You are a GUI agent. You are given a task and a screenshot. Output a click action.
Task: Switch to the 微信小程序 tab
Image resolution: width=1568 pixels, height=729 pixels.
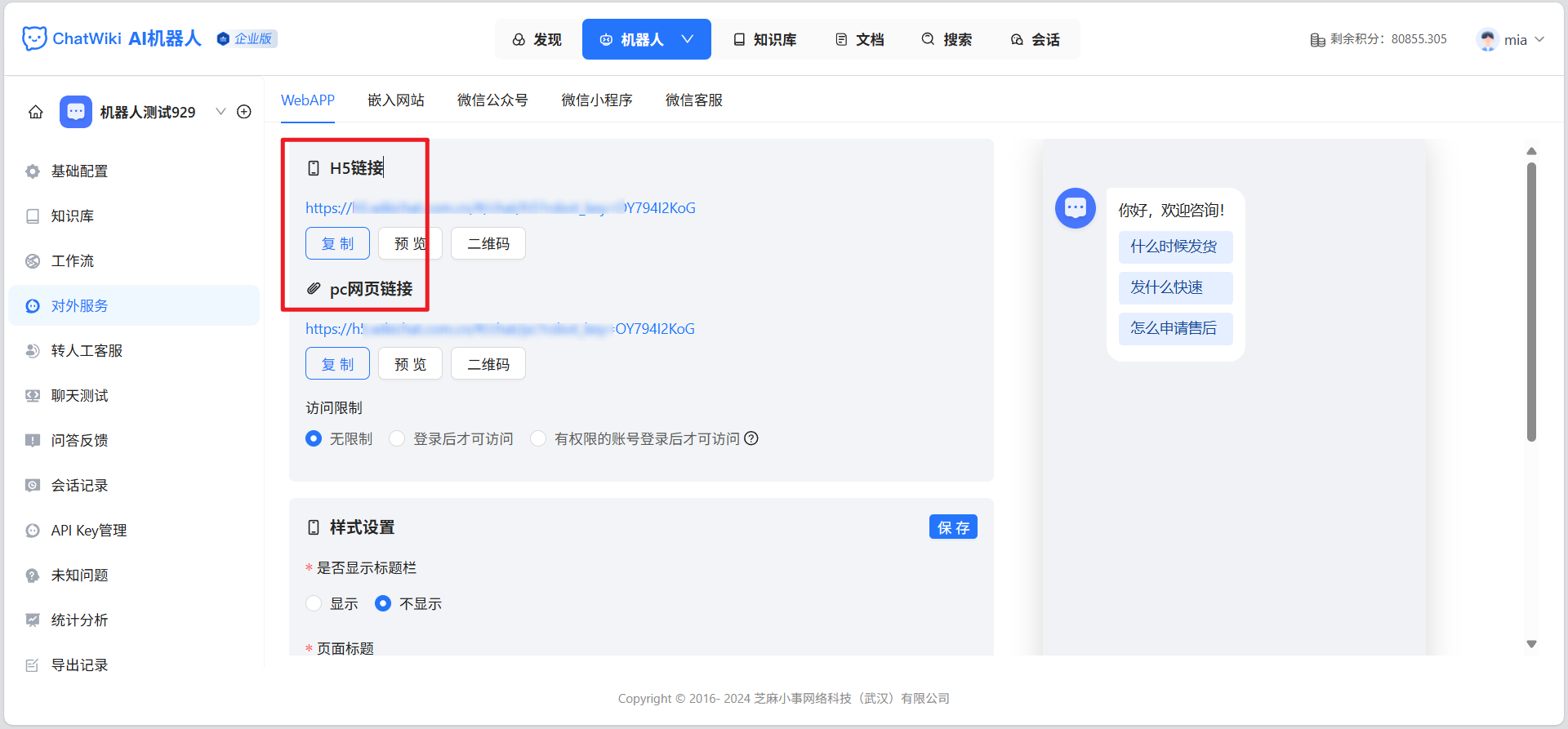[x=597, y=100]
